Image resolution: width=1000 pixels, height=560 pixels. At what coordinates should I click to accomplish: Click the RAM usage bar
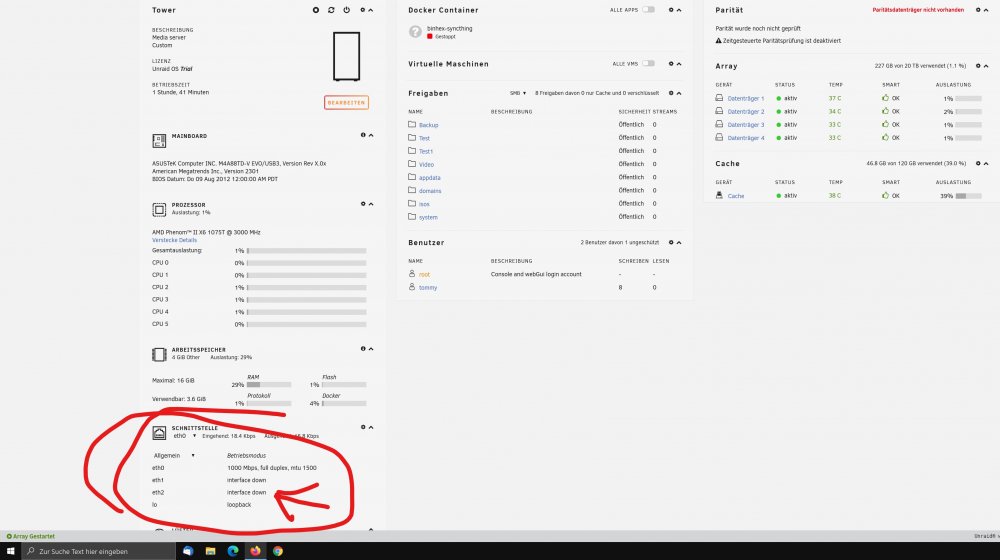pos(269,385)
